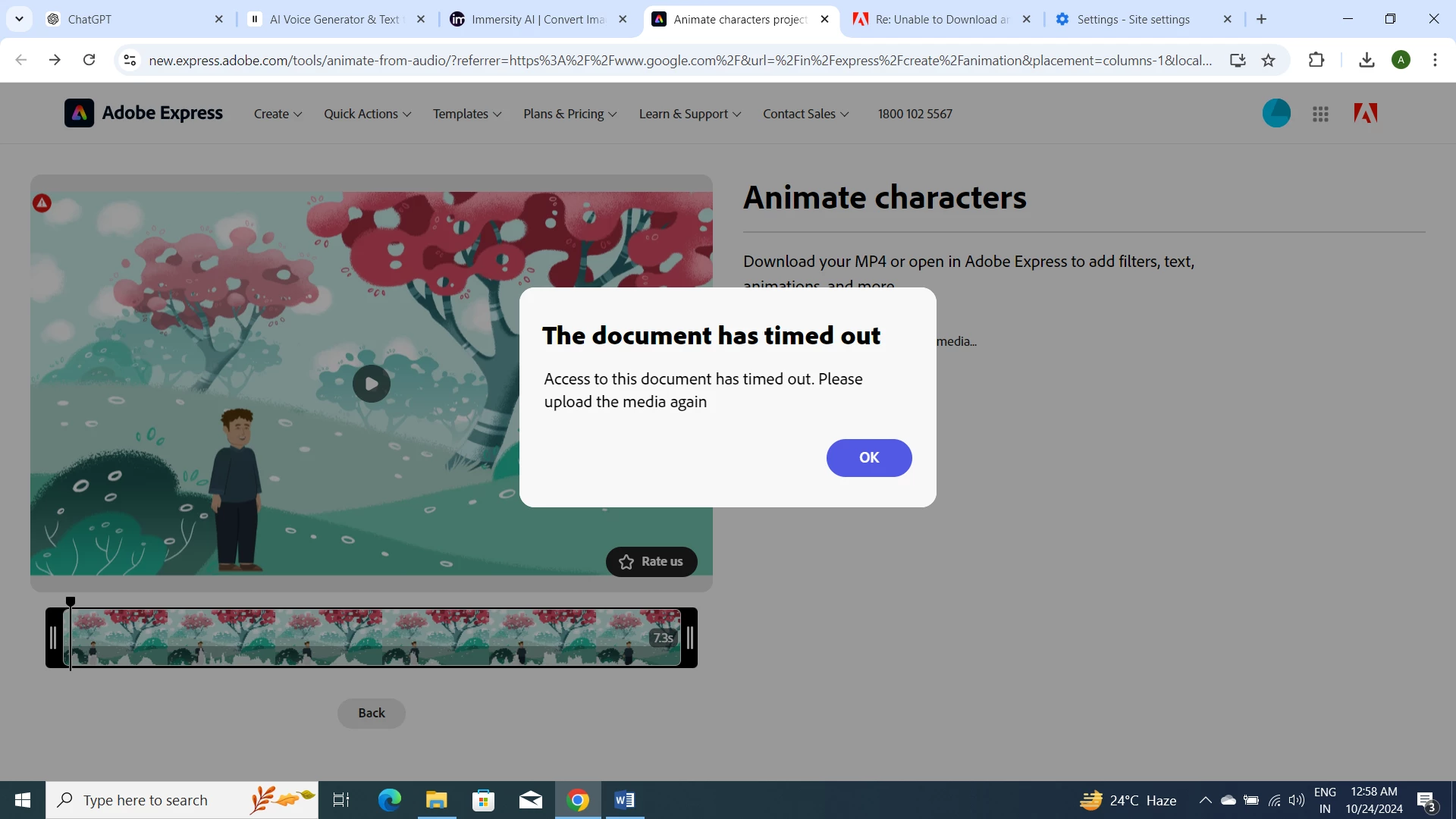
Task: Click the Back button below timeline
Action: 371,713
